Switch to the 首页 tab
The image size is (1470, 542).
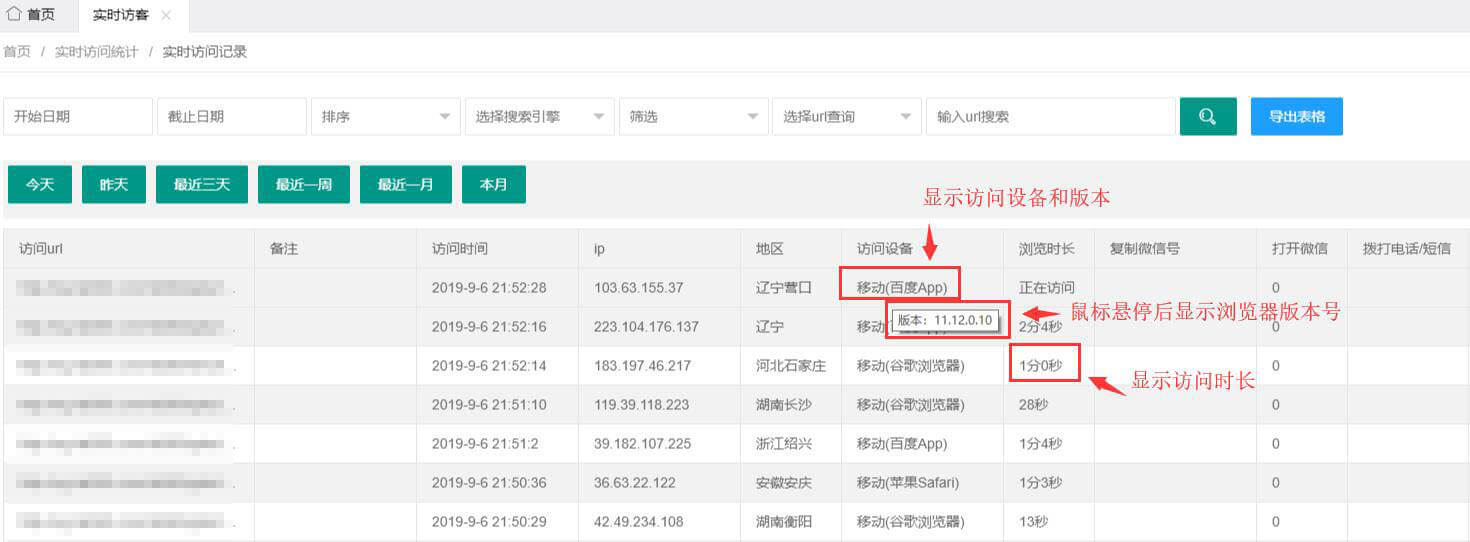point(40,16)
